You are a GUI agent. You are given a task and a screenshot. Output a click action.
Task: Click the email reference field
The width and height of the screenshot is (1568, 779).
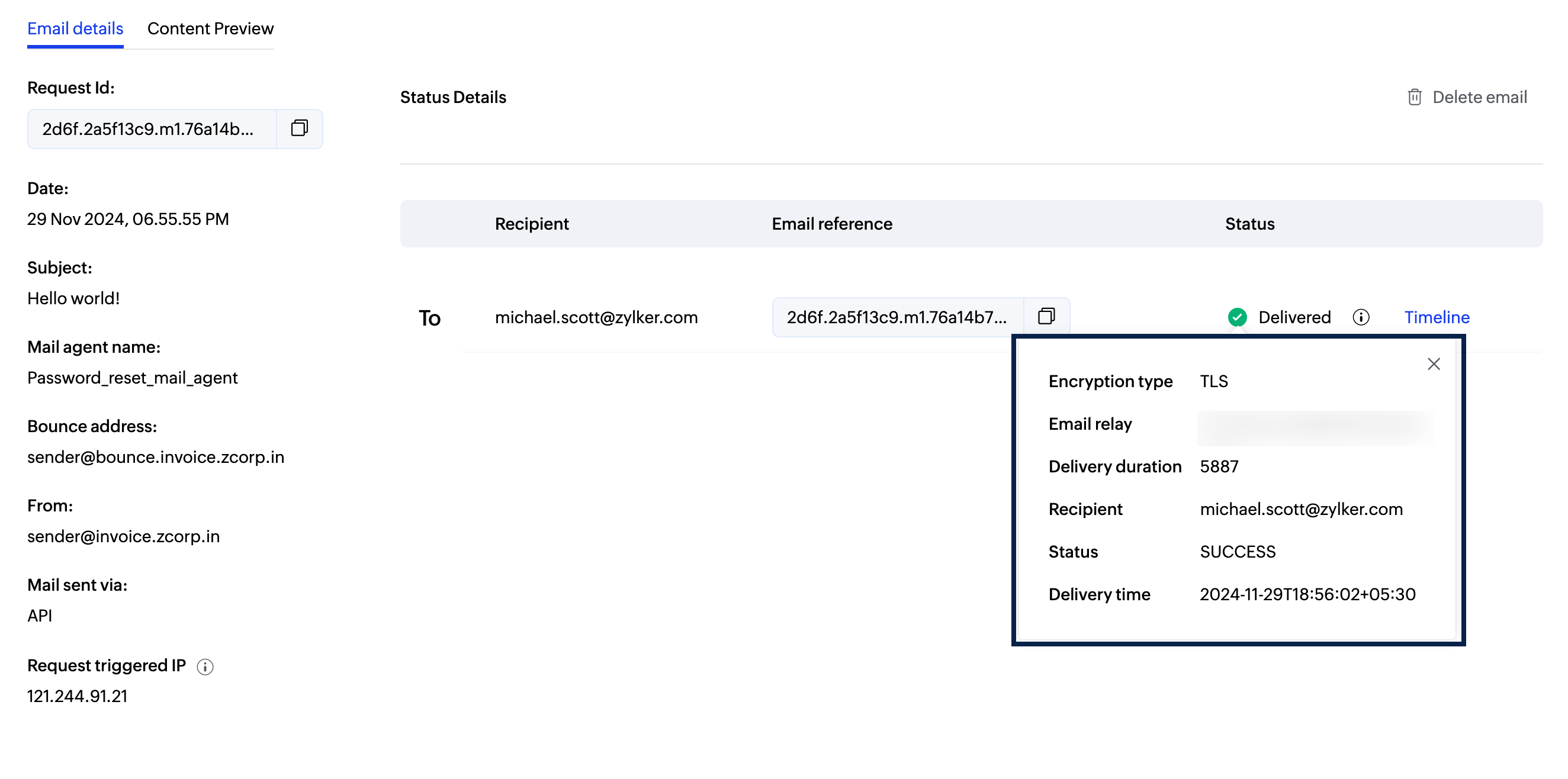[x=897, y=317]
